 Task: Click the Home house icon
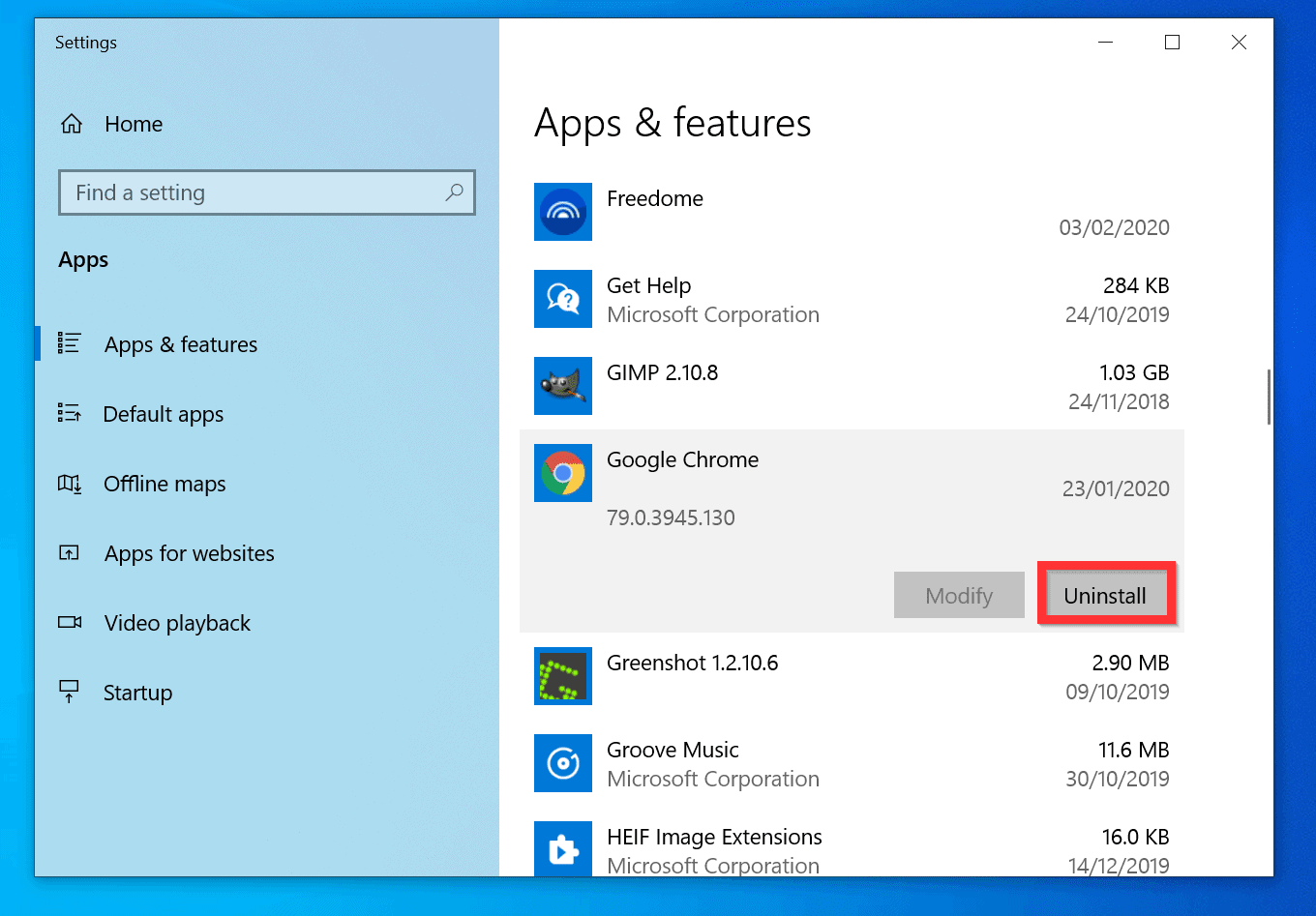point(71,123)
